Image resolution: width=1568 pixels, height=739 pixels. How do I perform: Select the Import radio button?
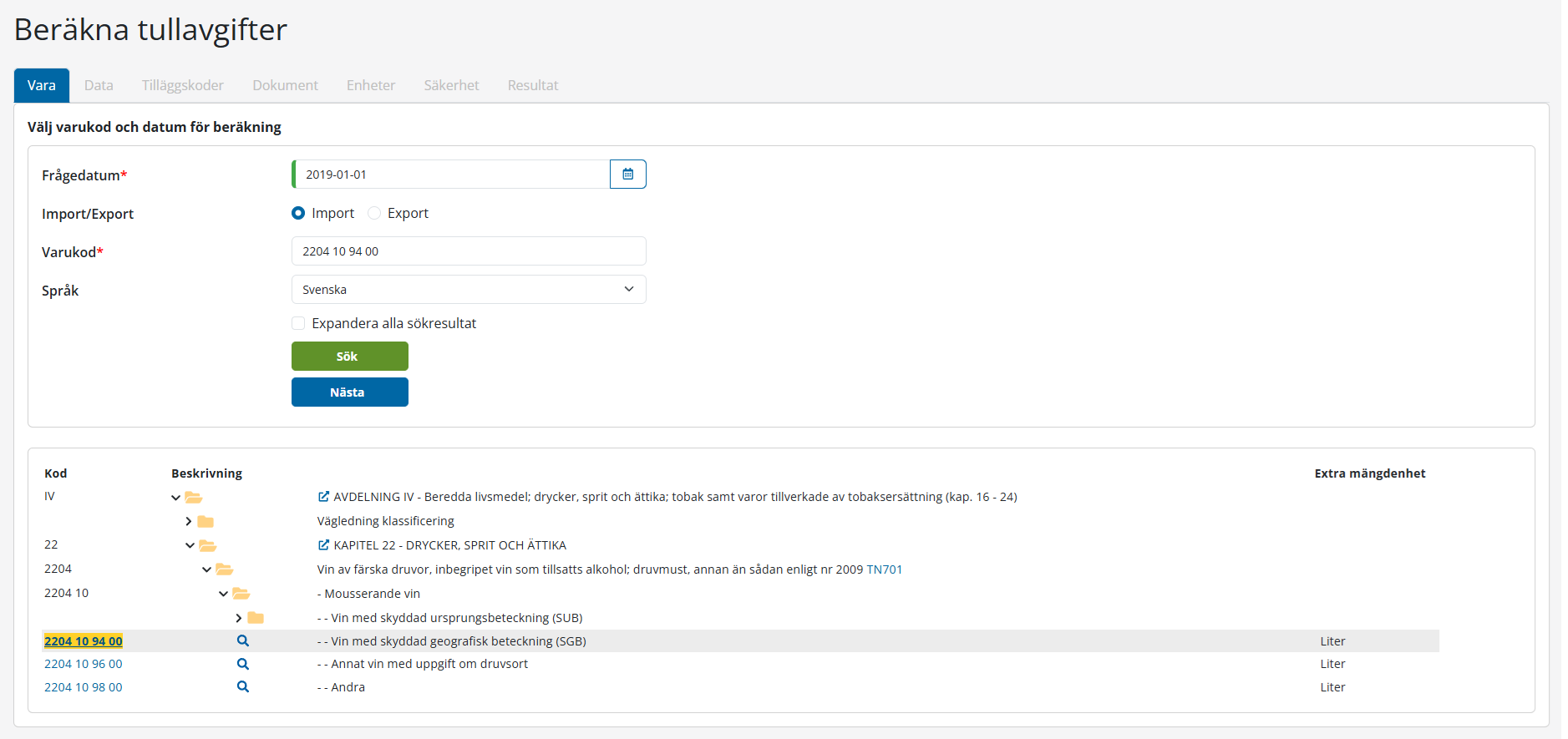pos(298,213)
